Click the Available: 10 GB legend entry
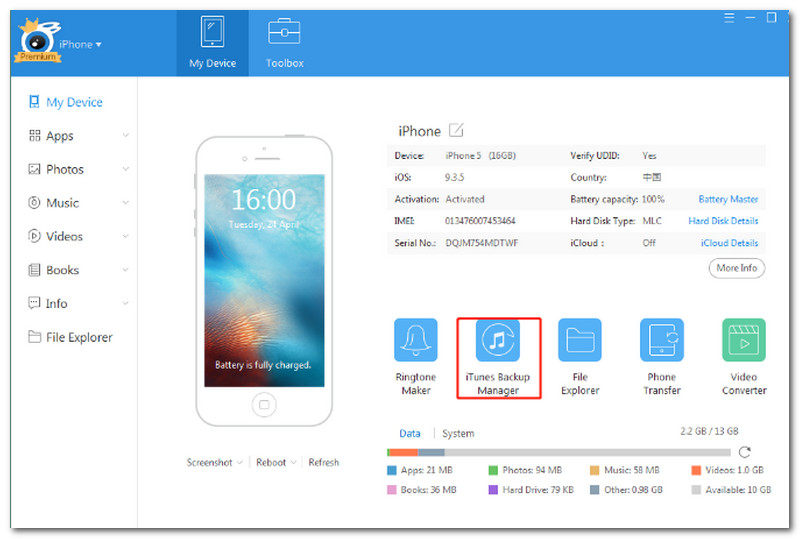 pyautogui.click(x=731, y=490)
